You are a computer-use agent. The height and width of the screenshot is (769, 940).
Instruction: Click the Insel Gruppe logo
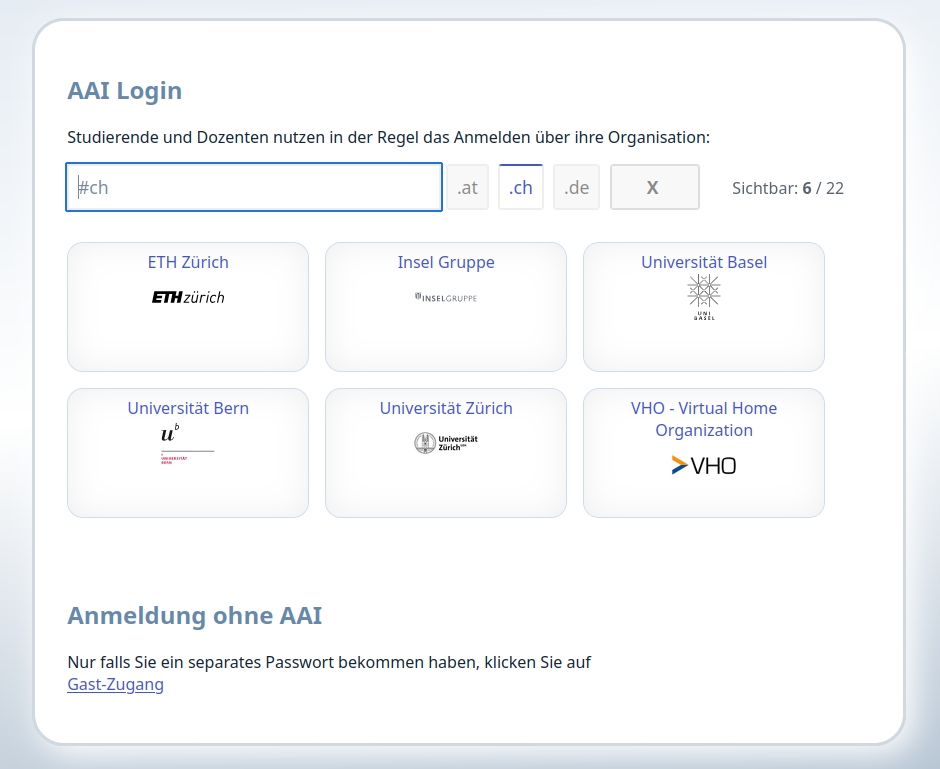click(x=445, y=297)
